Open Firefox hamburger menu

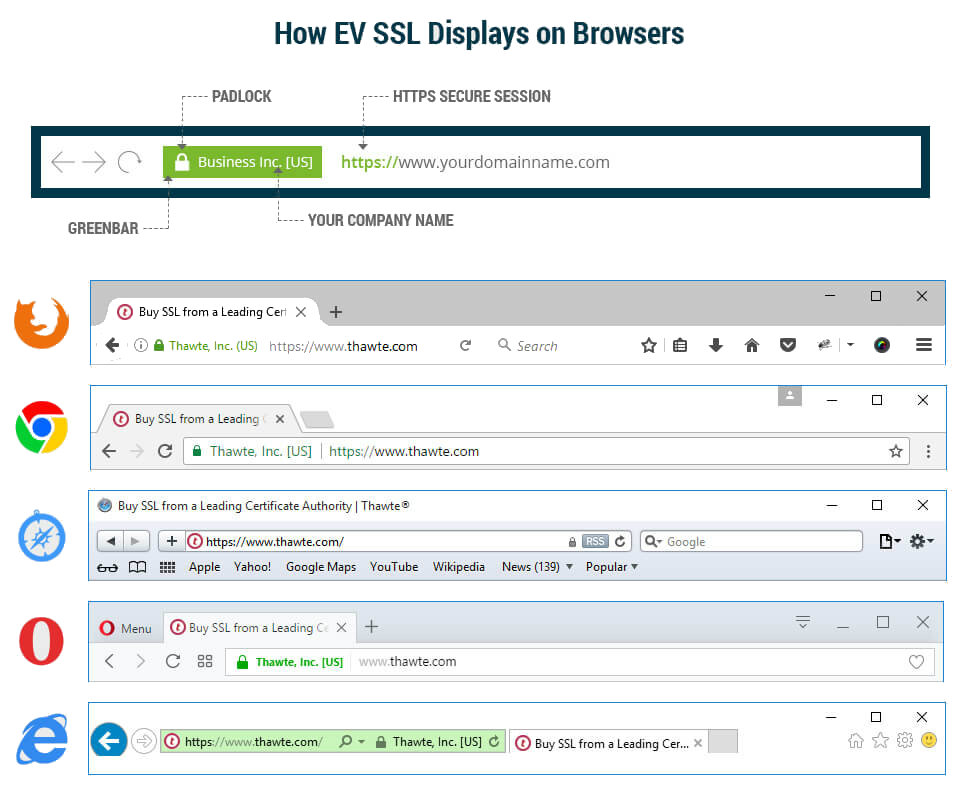[x=924, y=345]
